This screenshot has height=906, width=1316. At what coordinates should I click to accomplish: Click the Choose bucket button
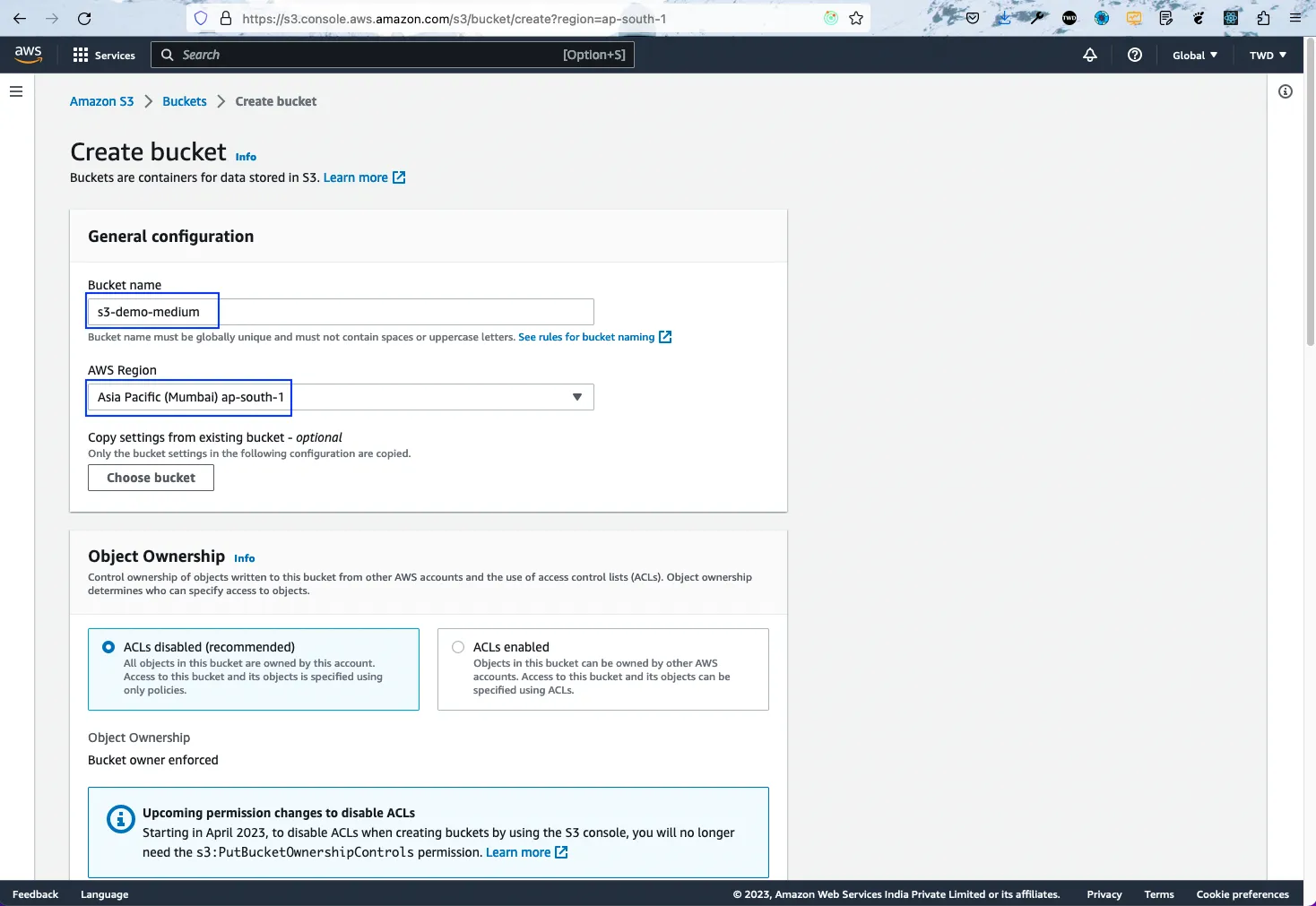pos(151,478)
